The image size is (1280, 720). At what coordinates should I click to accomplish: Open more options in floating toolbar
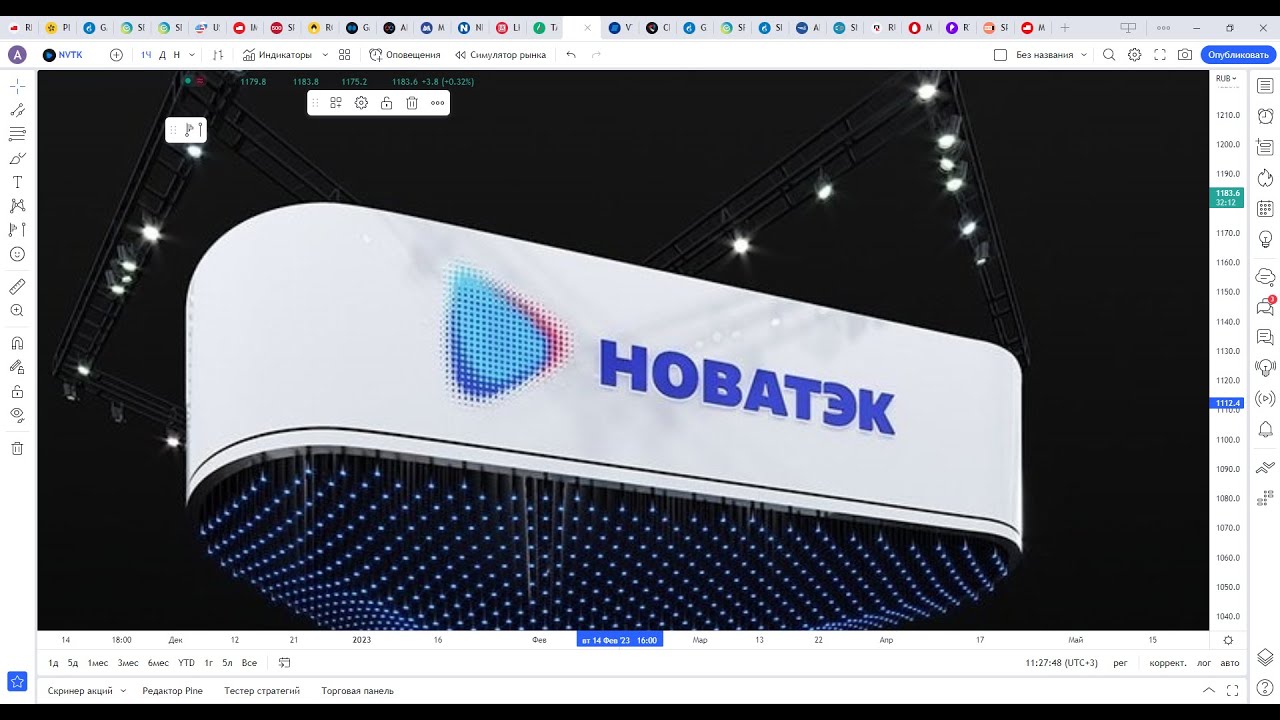(437, 103)
